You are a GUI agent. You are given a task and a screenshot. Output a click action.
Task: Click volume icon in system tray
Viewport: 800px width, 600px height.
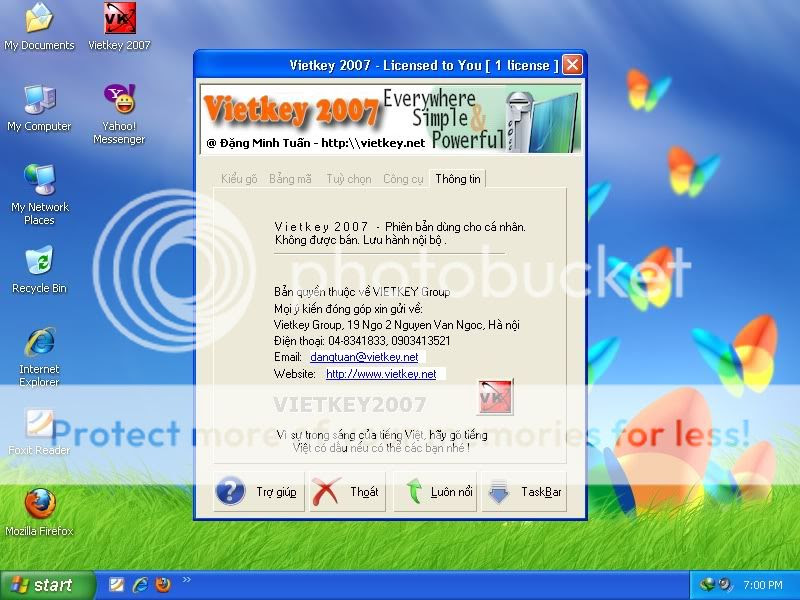click(724, 584)
